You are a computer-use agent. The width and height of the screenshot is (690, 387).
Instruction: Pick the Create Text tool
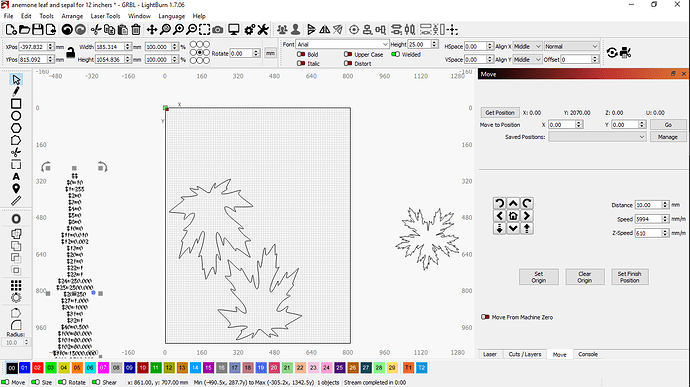tap(16, 177)
